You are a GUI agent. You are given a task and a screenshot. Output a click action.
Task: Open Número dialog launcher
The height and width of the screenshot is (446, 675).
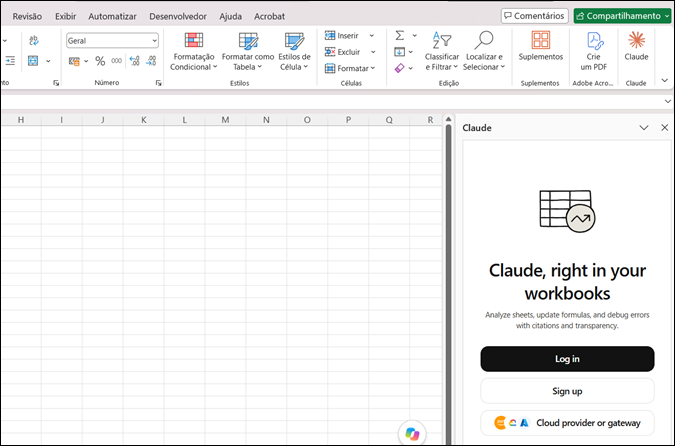coord(158,83)
